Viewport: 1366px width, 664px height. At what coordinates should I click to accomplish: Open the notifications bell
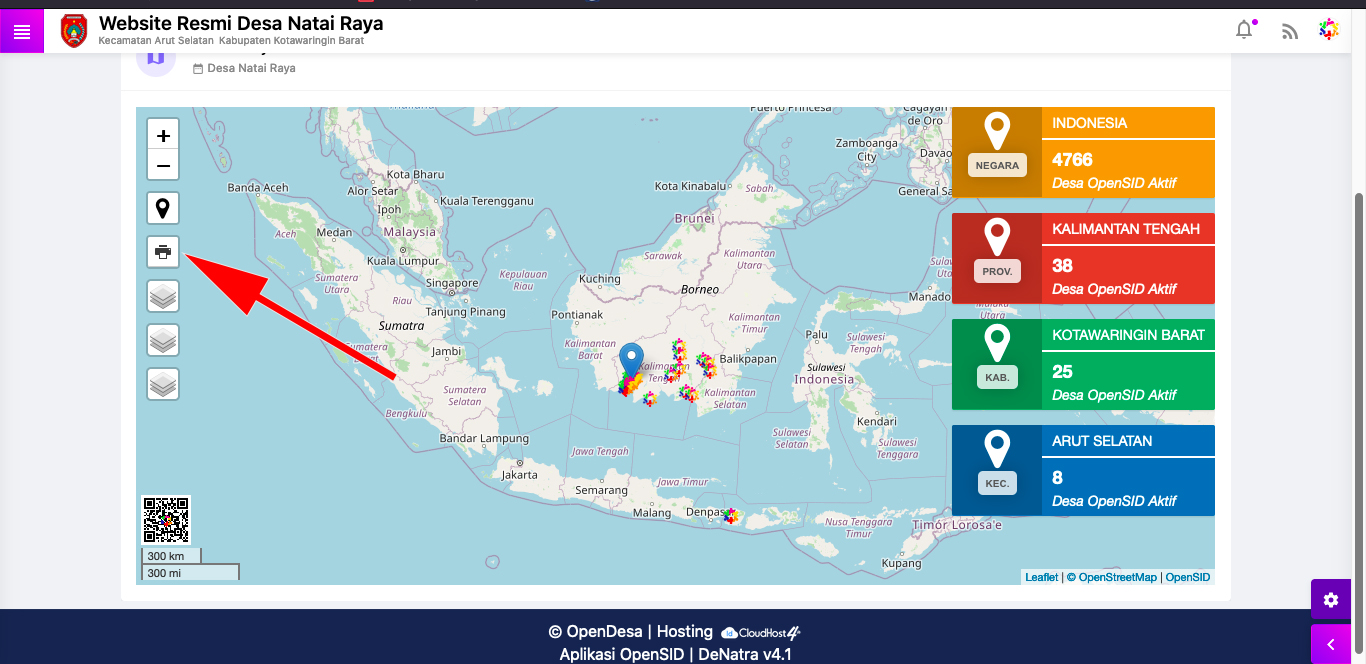1244,30
